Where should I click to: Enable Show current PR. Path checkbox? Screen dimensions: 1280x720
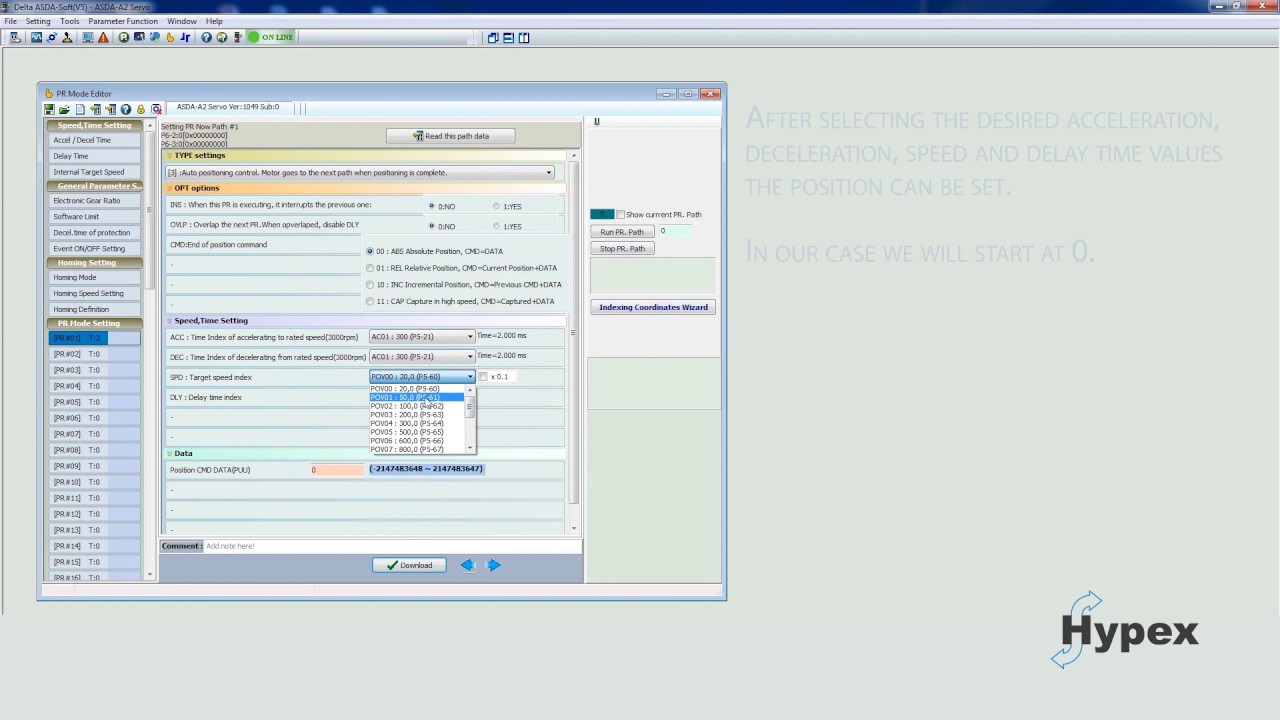(x=620, y=214)
